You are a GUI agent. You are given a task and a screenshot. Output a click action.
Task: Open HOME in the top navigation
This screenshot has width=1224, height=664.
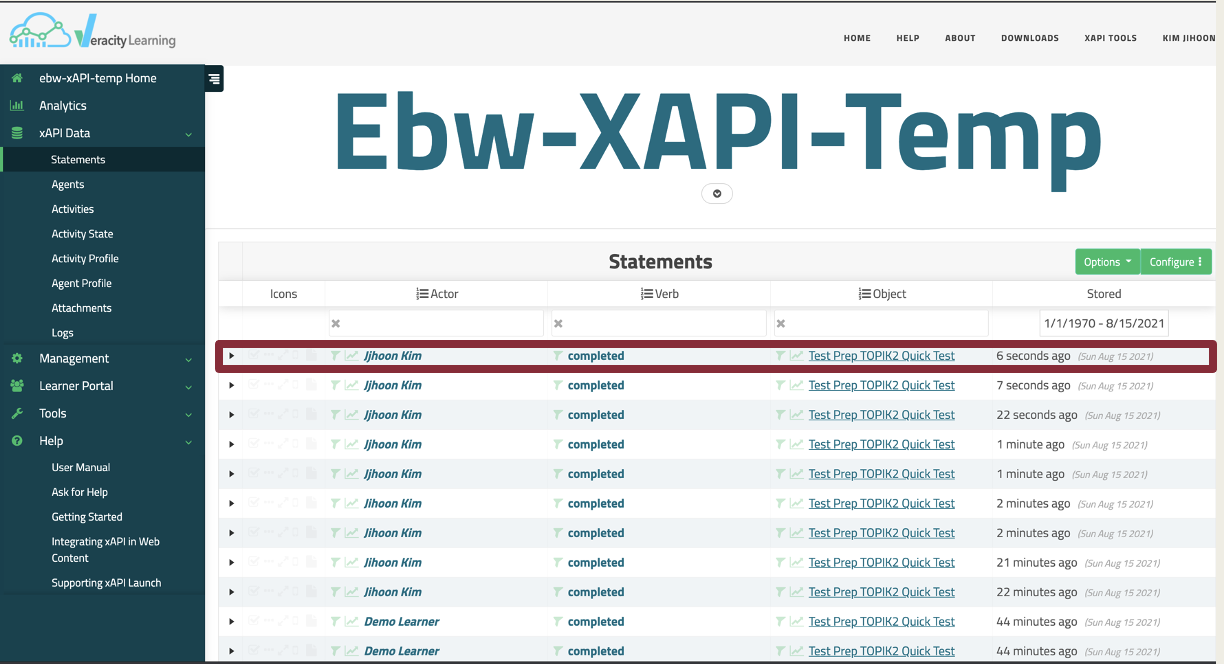(857, 38)
